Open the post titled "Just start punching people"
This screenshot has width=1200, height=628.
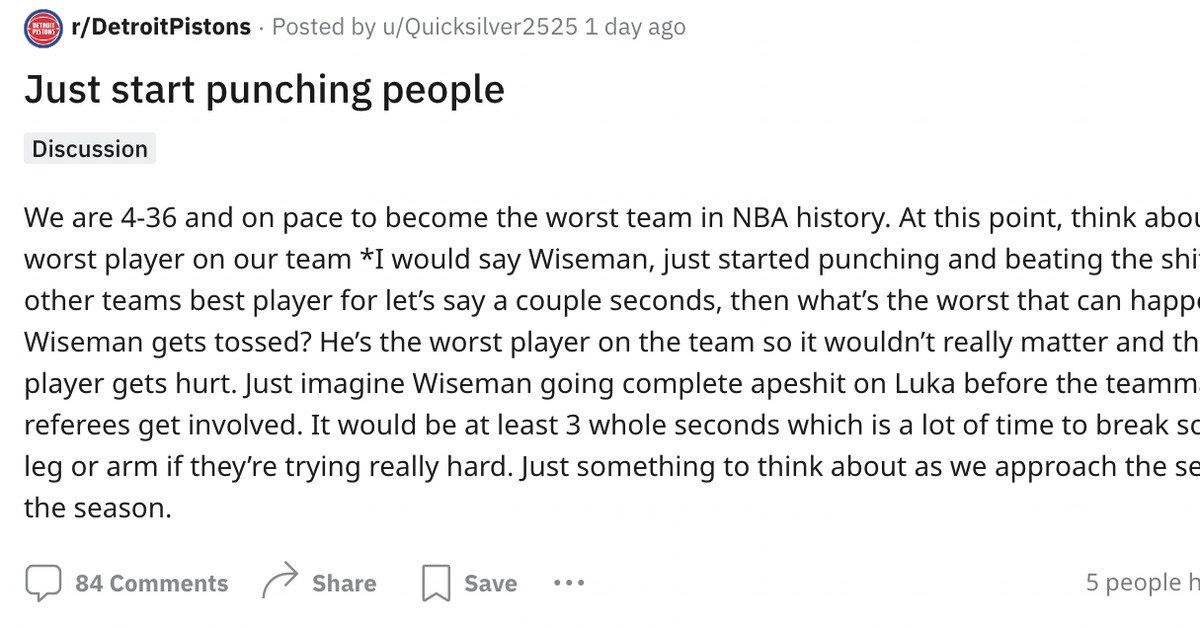264,90
